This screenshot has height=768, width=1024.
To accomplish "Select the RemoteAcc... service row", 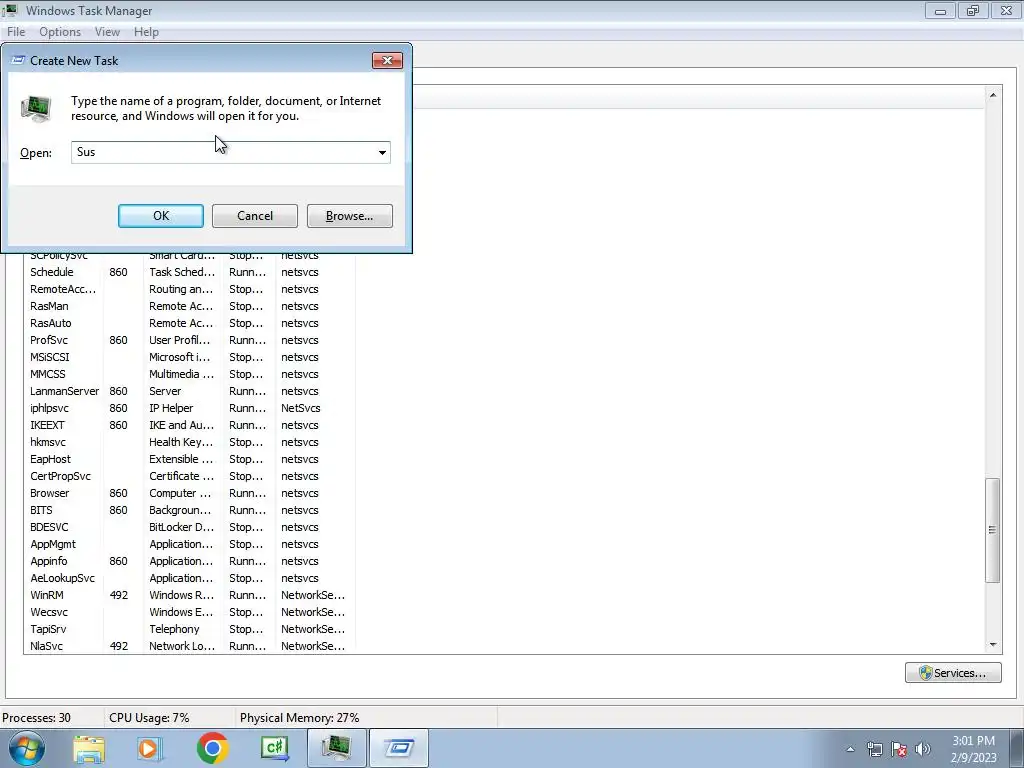I will [189, 289].
